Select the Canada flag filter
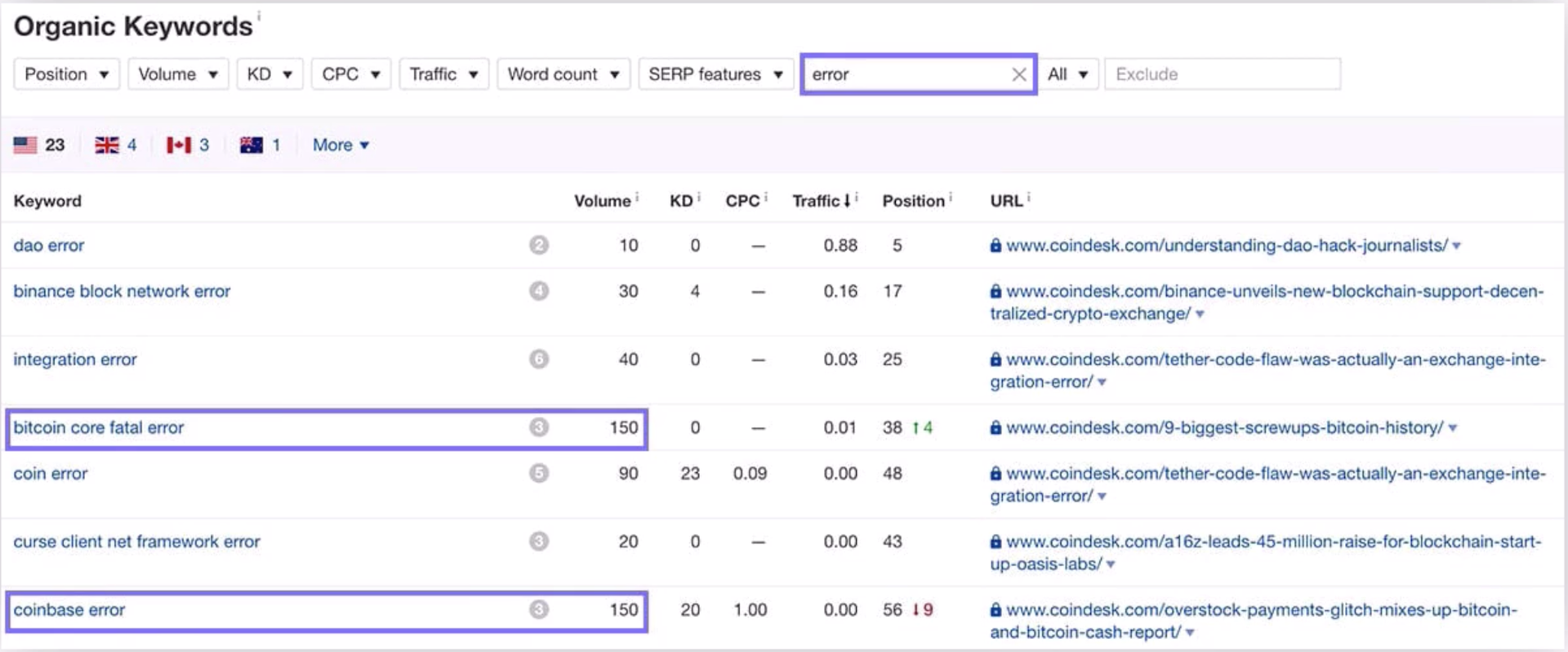 pos(188,145)
